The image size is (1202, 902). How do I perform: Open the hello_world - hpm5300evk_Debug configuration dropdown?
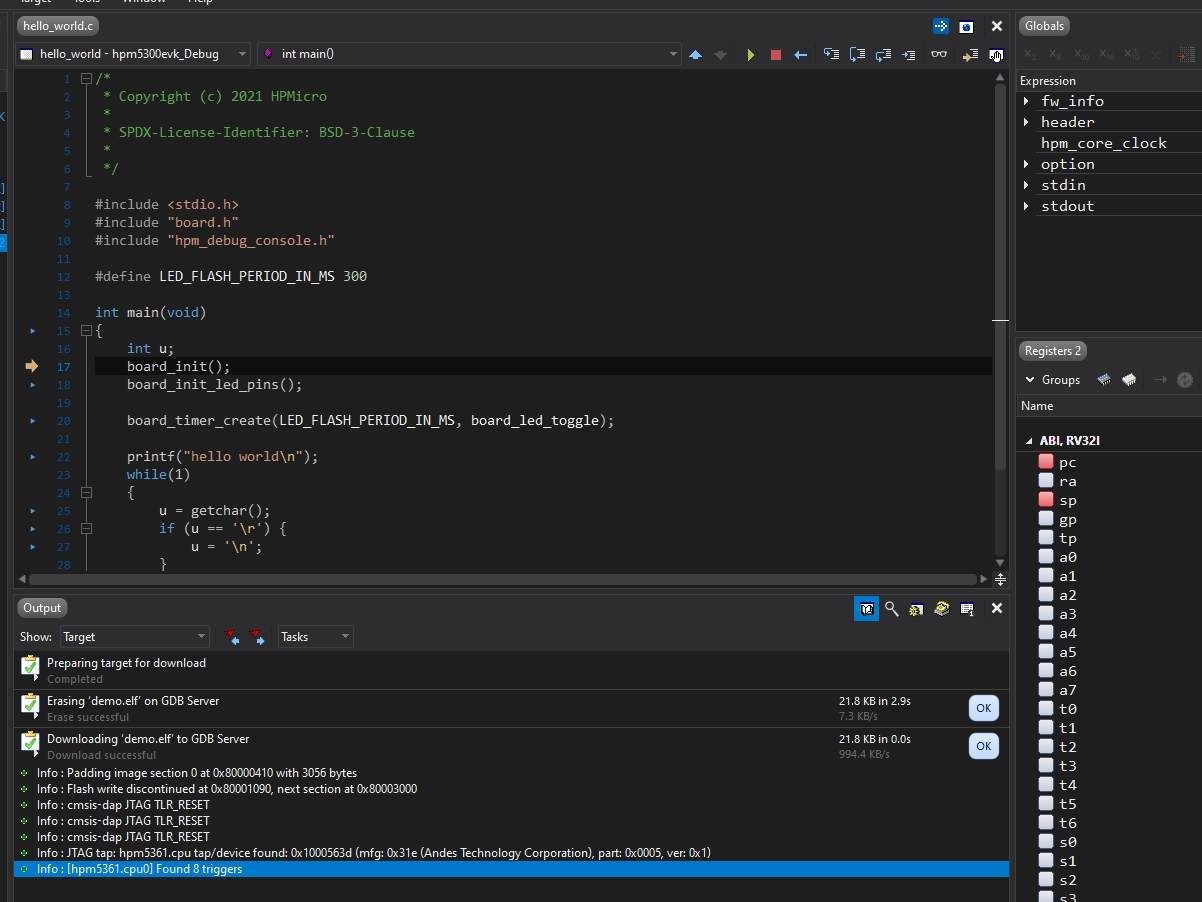pos(133,54)
